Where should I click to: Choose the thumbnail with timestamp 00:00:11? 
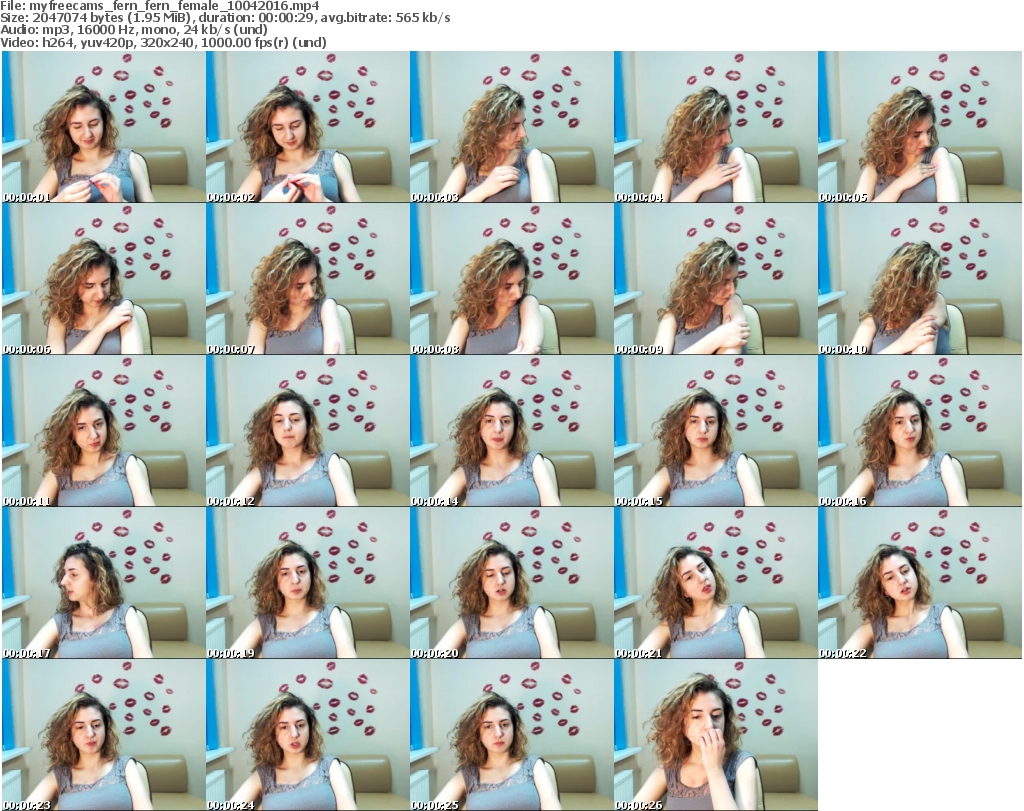[103, 431]
